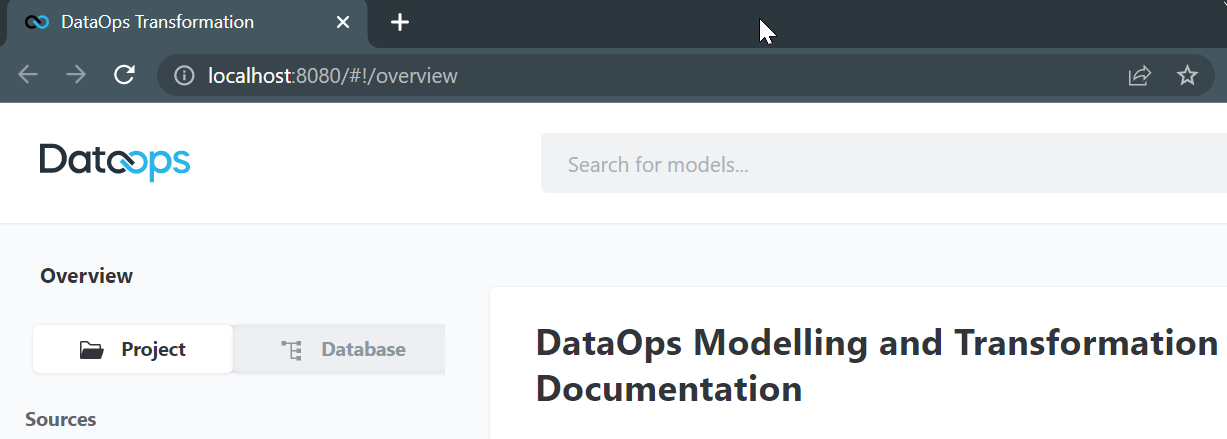Bookmark this page with star icon
The width and height of the screenshot is (1227, 439).
tap(1187, 75)
